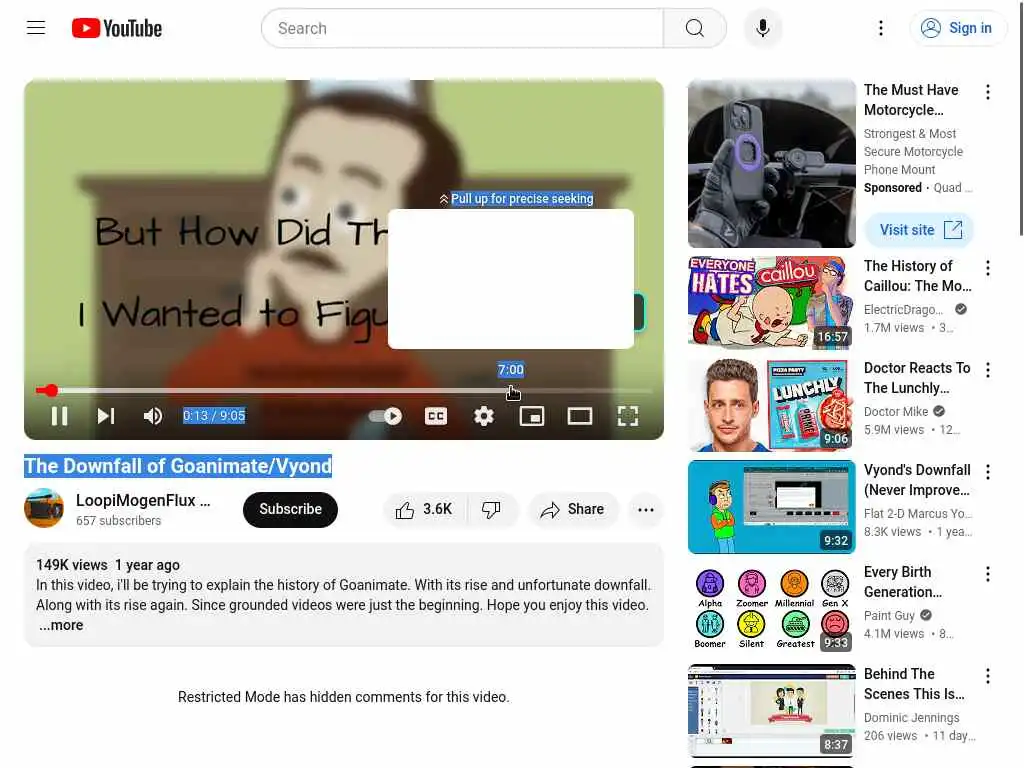Viewport: 1024px width, 768px height.
Task: Click the red scrubber handle
Action: click(52, 391)
